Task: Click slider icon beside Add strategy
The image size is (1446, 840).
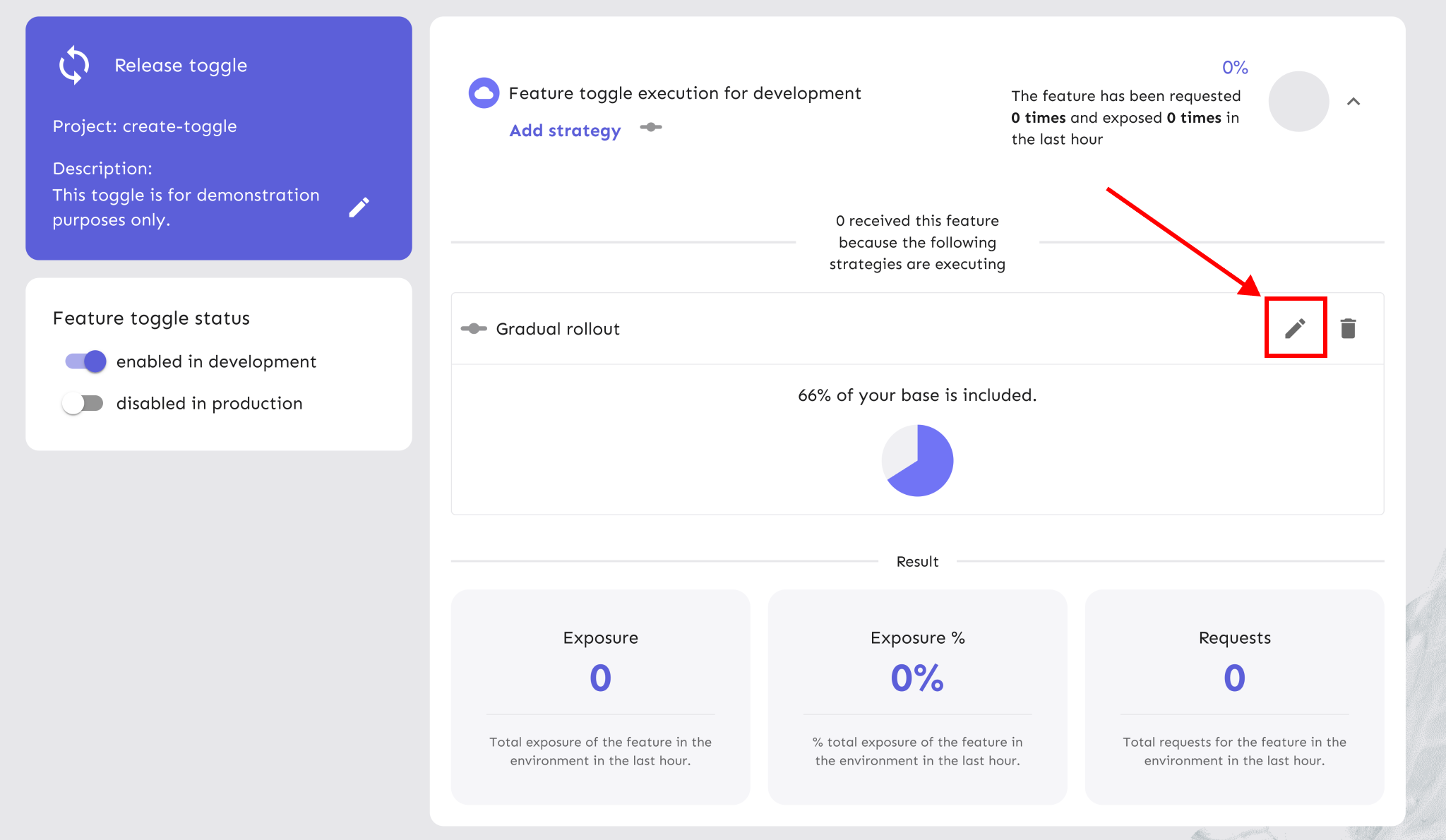Action: pyautogui.click(x=650, y=128)
